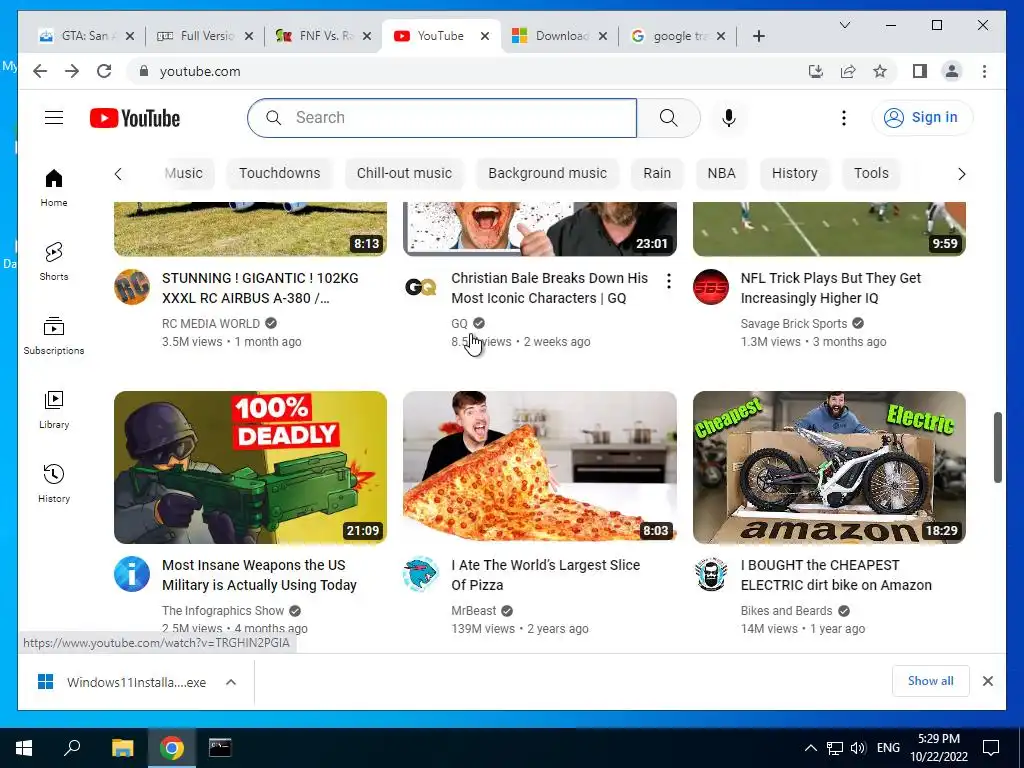This screenshot has height=768, width=1024.
Task: Open RC MEDIA WORLD channel avatar
Action: [x=132, y=287]
